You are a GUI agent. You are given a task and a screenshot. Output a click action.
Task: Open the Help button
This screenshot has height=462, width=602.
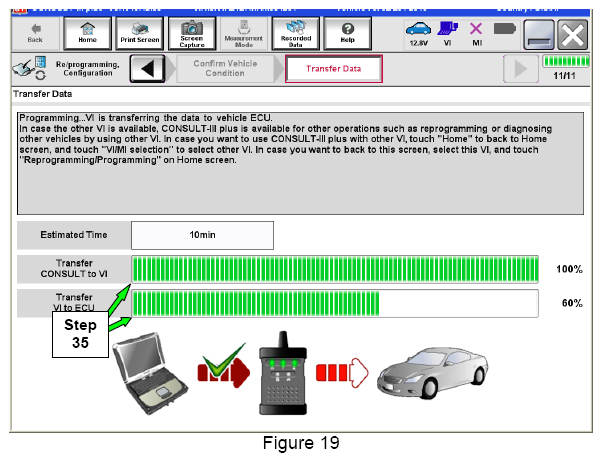(348, 34)
